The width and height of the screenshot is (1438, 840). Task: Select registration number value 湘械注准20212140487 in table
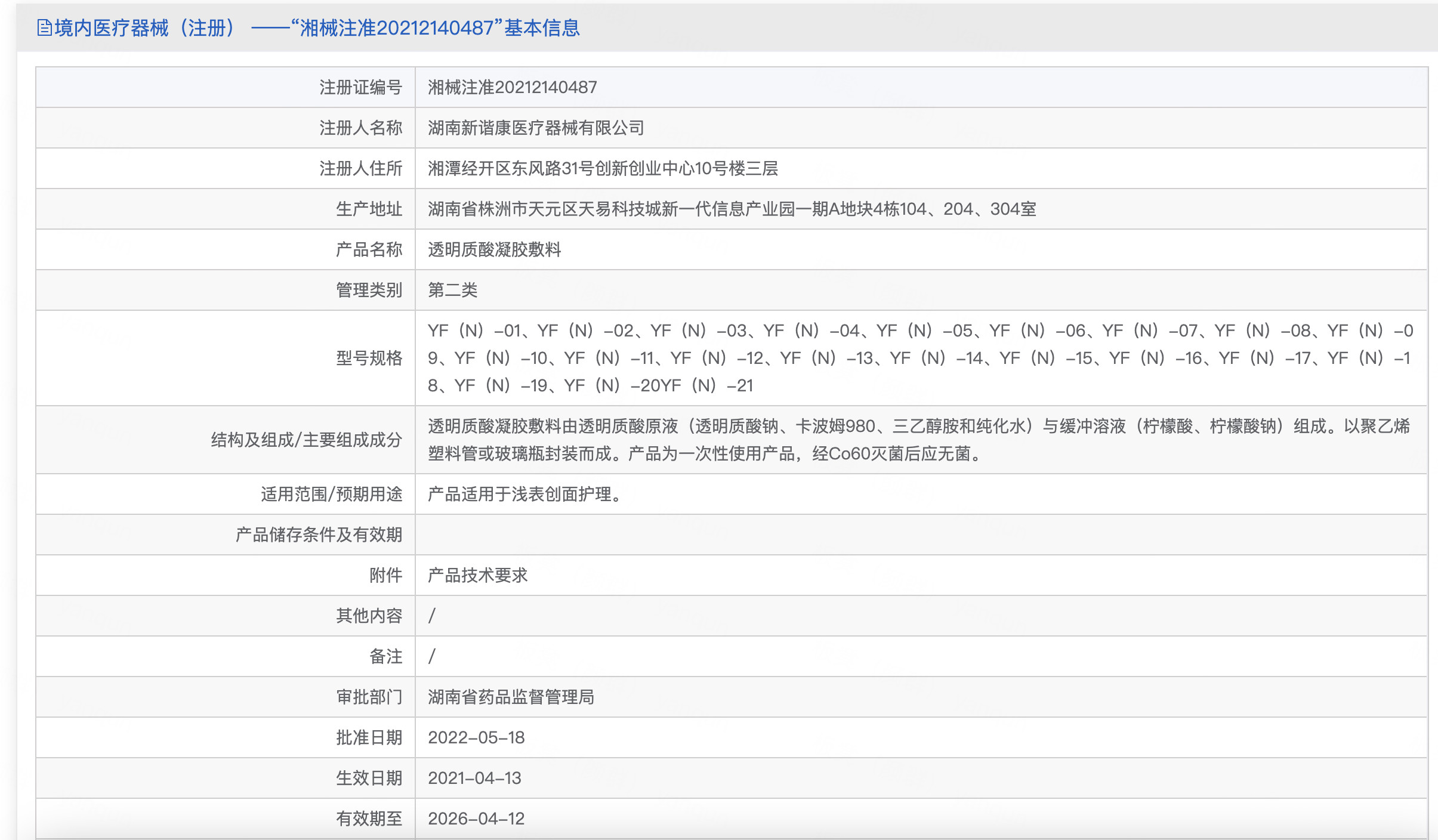[512, 87]
